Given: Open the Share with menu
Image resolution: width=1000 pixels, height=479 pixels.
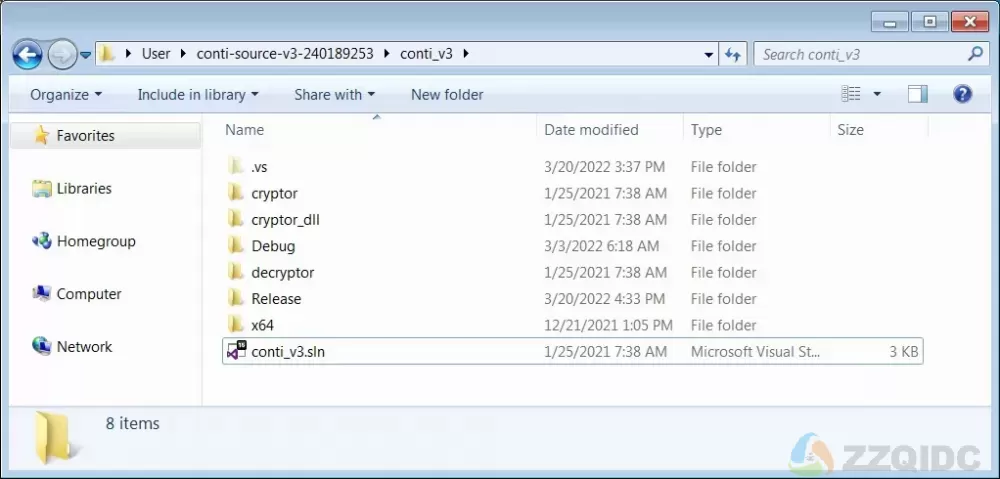Looking at the screenshot, I should 334,94.
